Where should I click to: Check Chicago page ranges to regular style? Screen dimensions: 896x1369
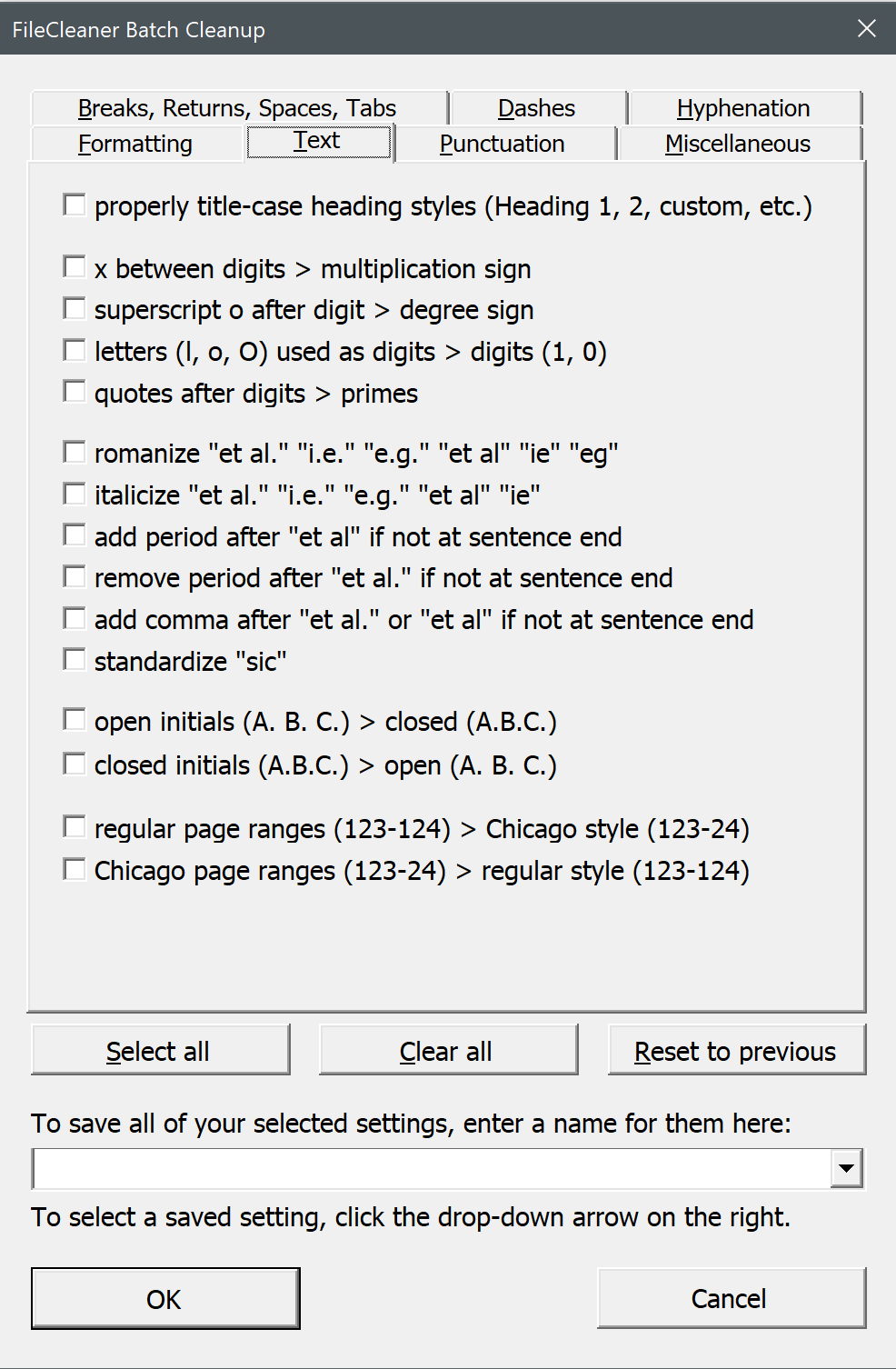pos(75,868)
